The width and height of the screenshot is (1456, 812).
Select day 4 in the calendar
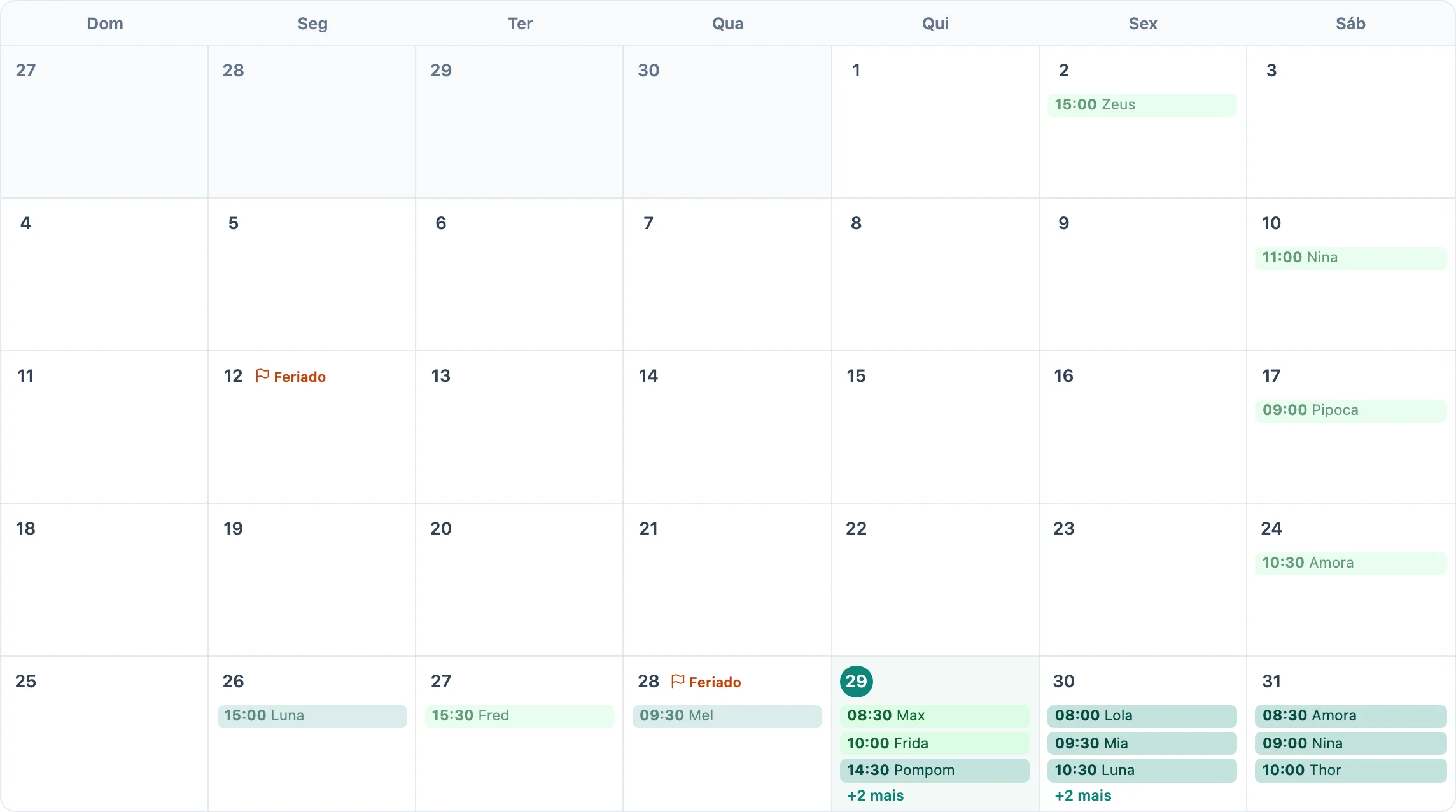pos(25,223)
